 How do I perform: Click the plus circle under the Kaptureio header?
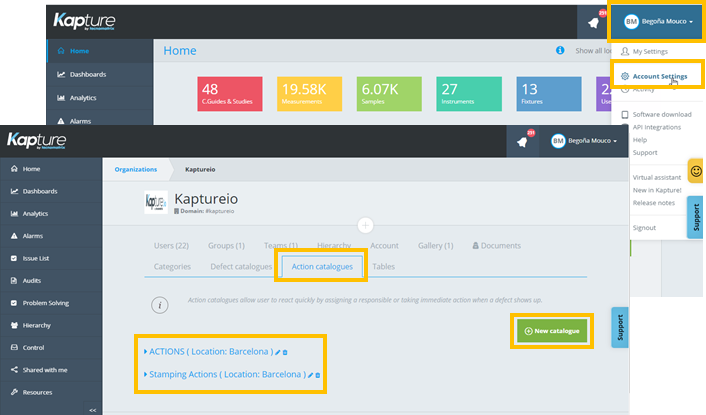(x=365, y=225)
